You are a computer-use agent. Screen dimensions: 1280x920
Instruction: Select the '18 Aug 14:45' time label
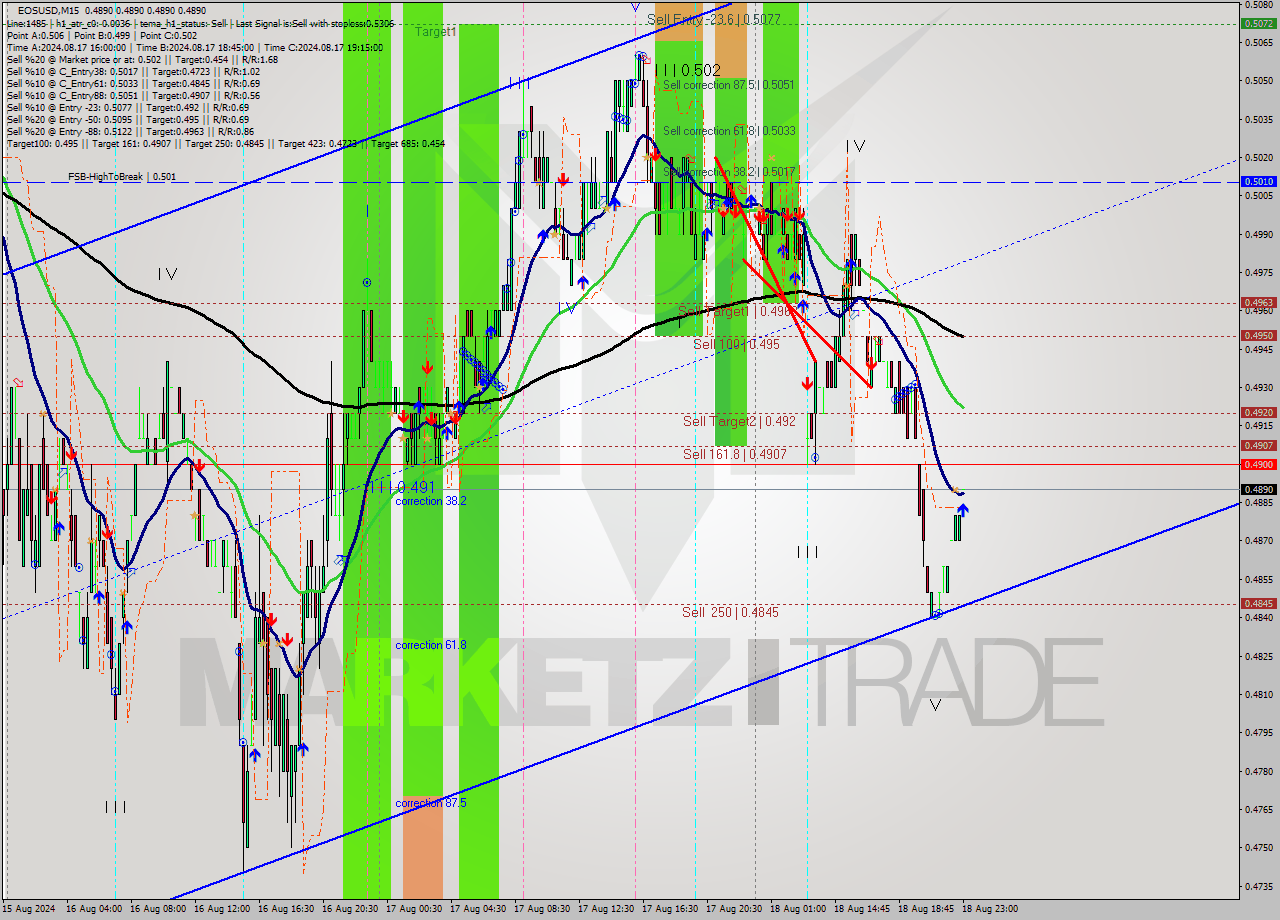coord(861,910)
